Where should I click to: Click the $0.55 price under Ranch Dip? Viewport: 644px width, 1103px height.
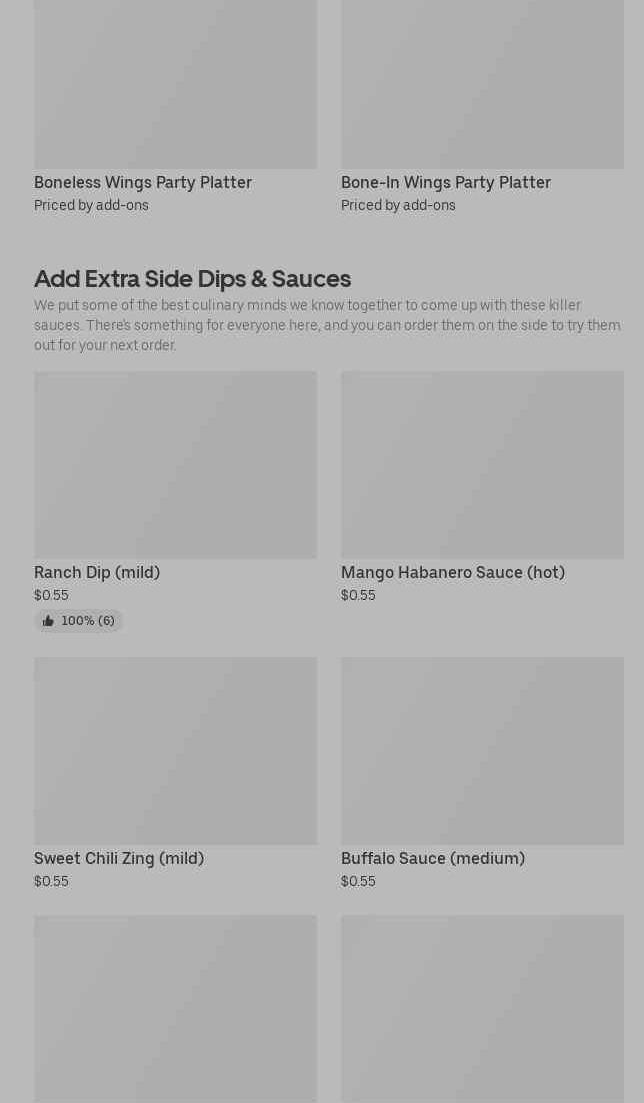pos(51,595)
